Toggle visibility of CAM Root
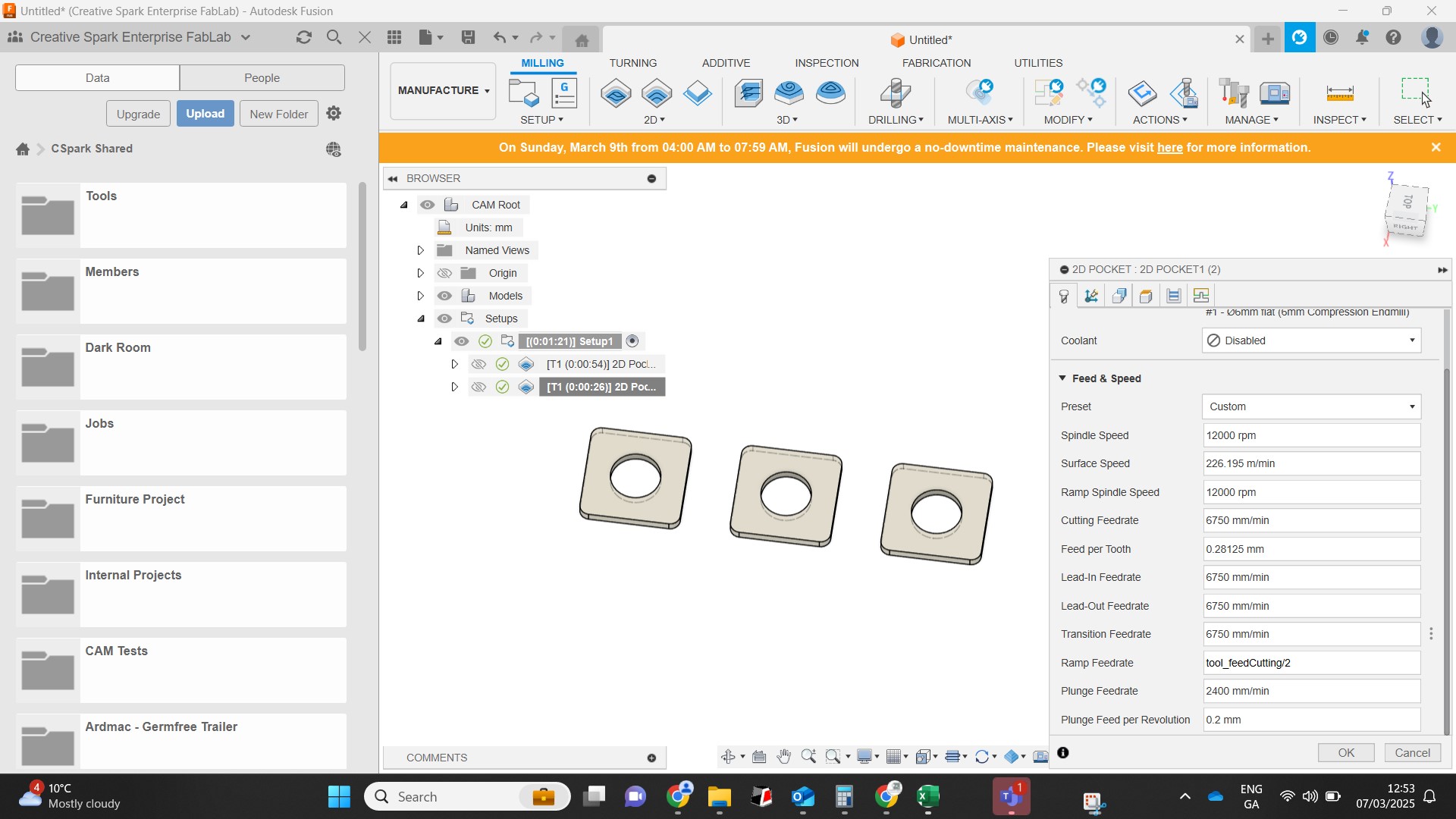This screenshot has width=1456, height=819. (x=428, y=205)
